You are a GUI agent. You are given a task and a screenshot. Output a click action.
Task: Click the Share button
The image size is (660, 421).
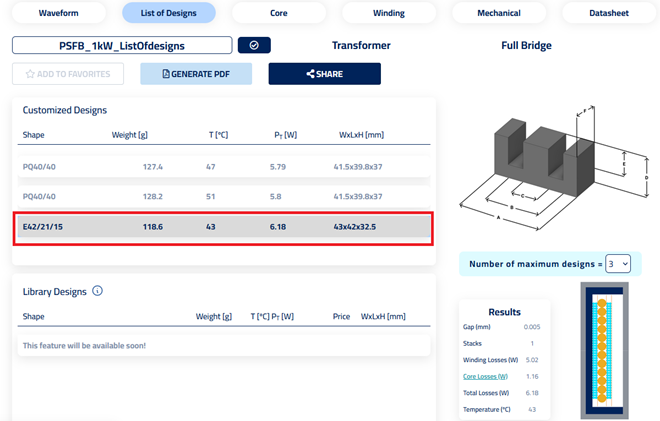coord(325,74)
